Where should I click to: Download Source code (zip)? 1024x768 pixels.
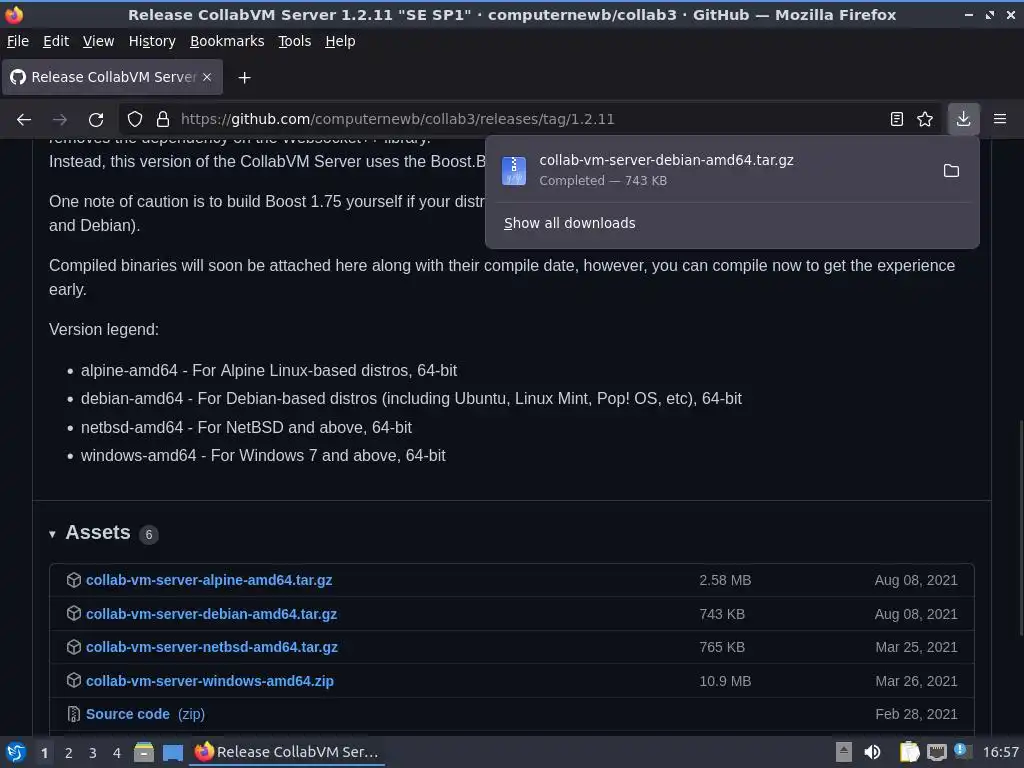pyautogui.click(x=145, y=714)
